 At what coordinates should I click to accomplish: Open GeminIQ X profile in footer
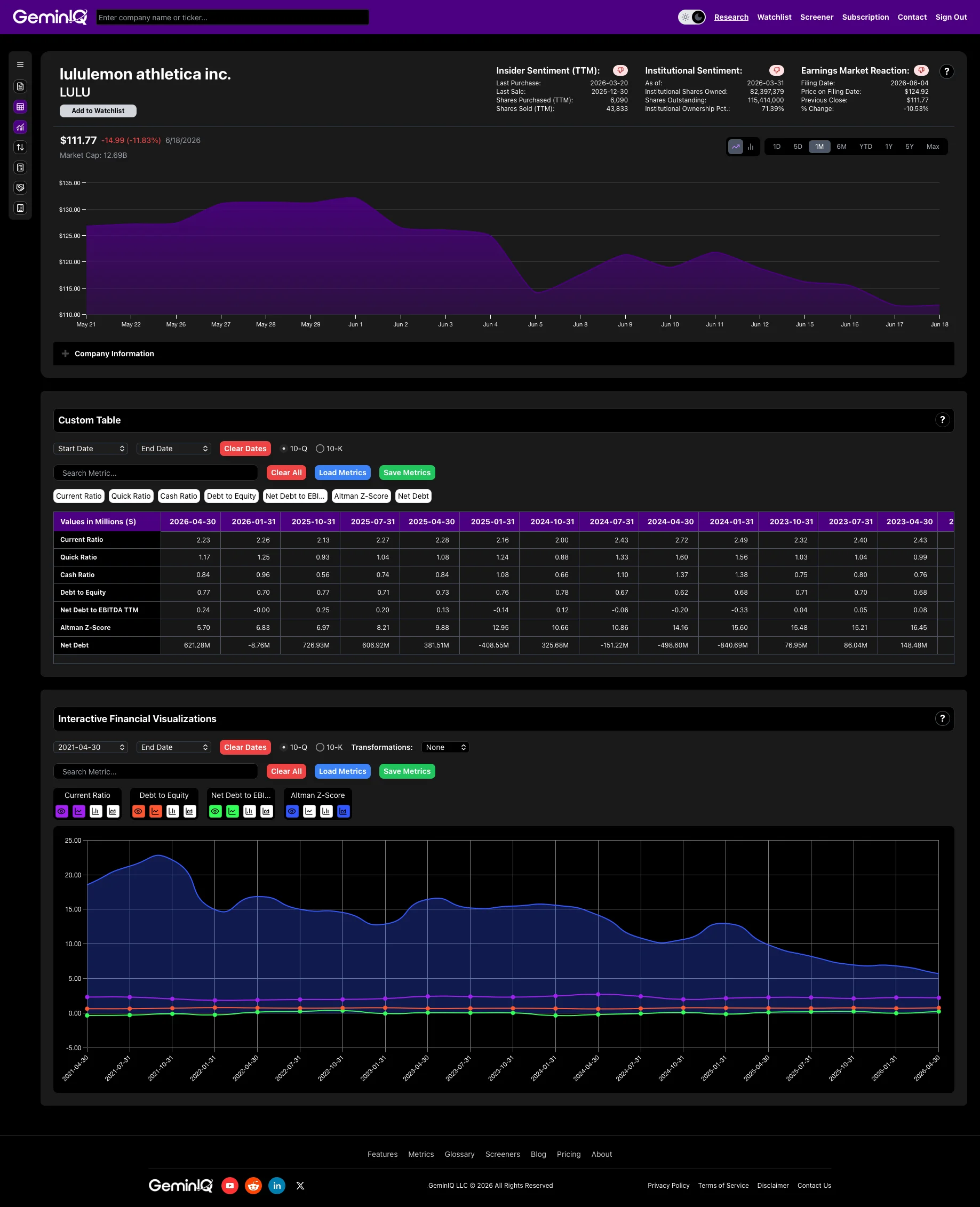point(300,1186)
